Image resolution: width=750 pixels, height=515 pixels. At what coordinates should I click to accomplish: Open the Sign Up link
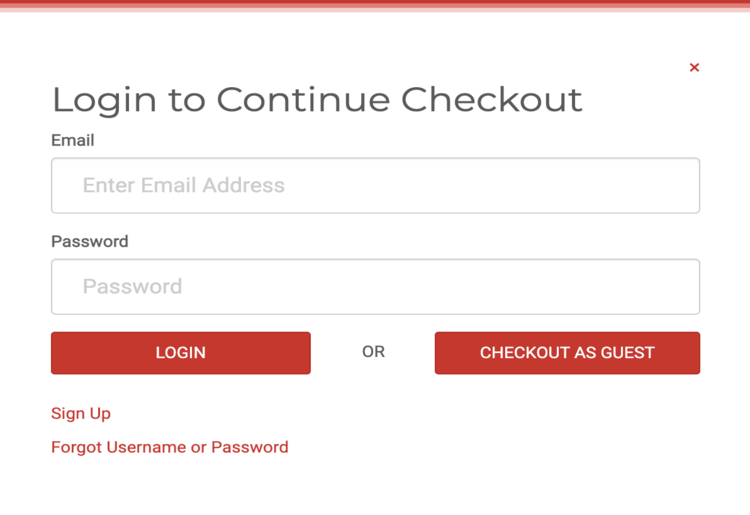point(81,414)
